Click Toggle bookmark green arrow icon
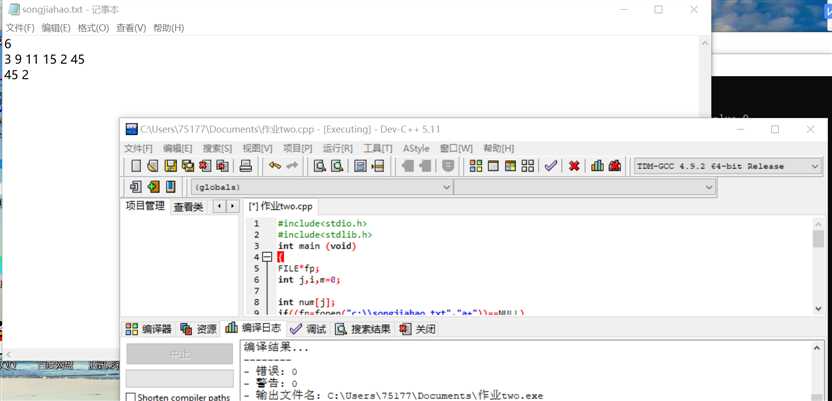832x401 pixels. (x=153, y=187)
